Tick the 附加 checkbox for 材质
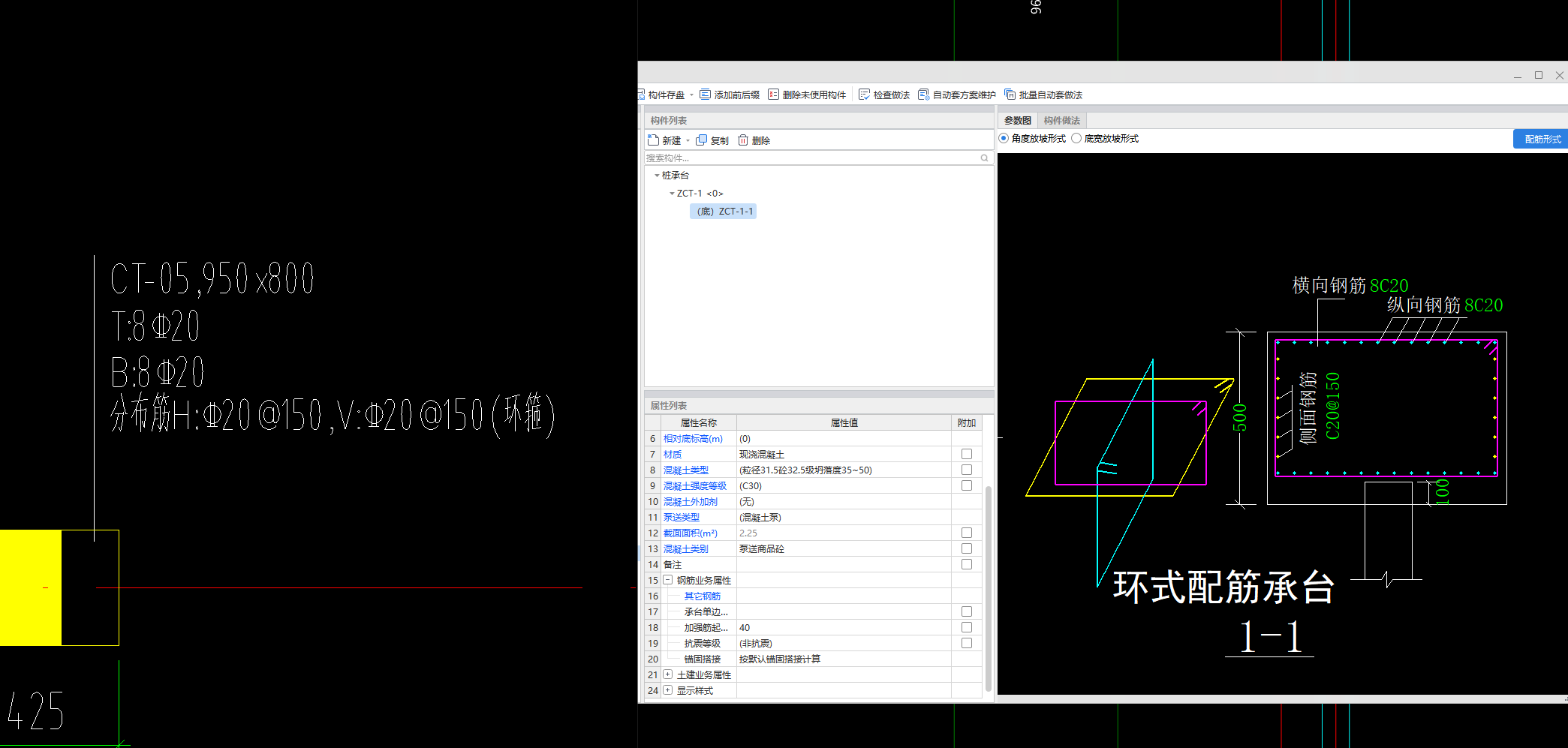The height and width of the screenshot is (748, 1568). 967,454
